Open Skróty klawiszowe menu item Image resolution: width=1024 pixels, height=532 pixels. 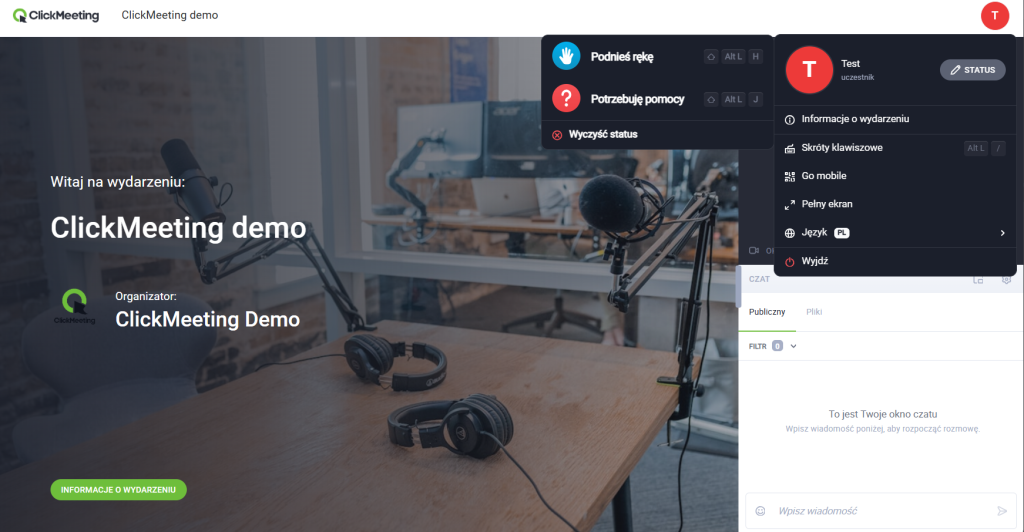click(x=841, y=148)
